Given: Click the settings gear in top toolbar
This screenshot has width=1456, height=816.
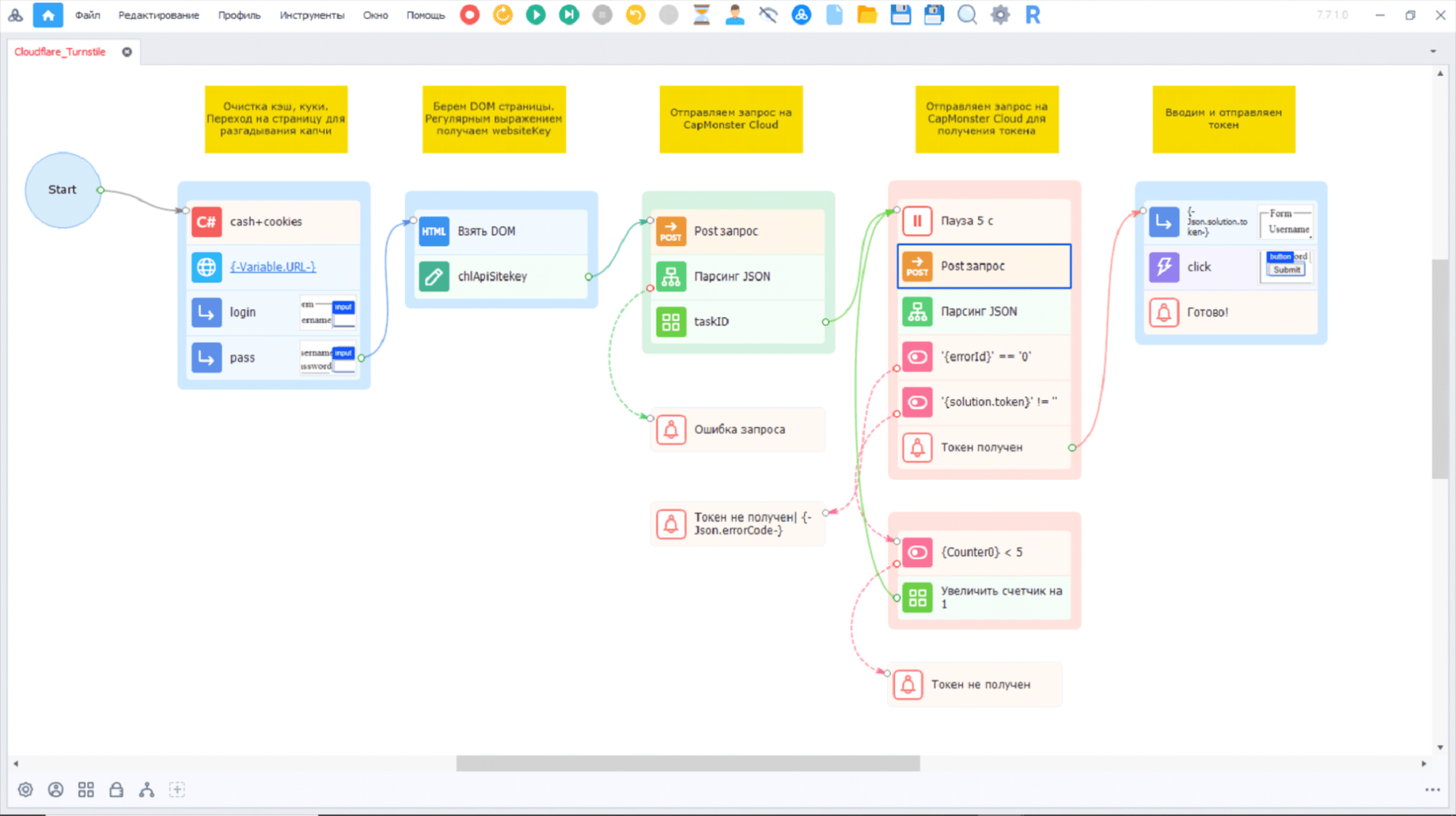Looking at the screenshot, I should (x=1000, y=15).
